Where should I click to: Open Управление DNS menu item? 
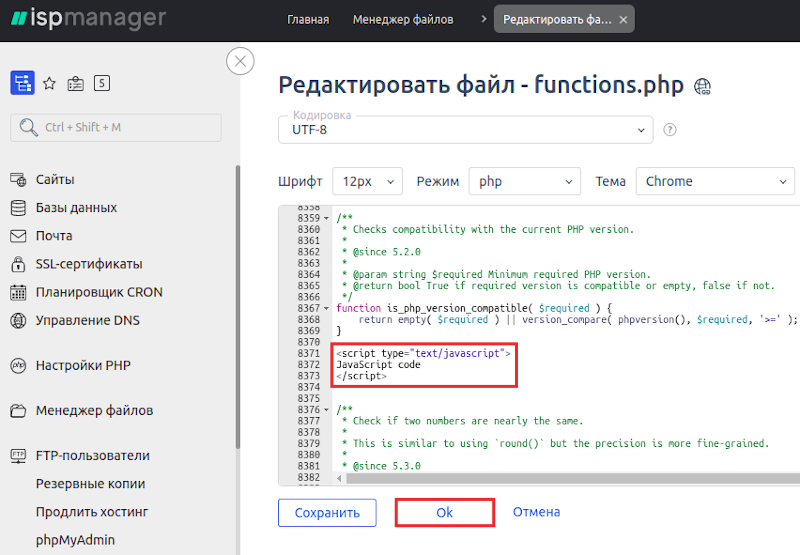coord(88,320)
